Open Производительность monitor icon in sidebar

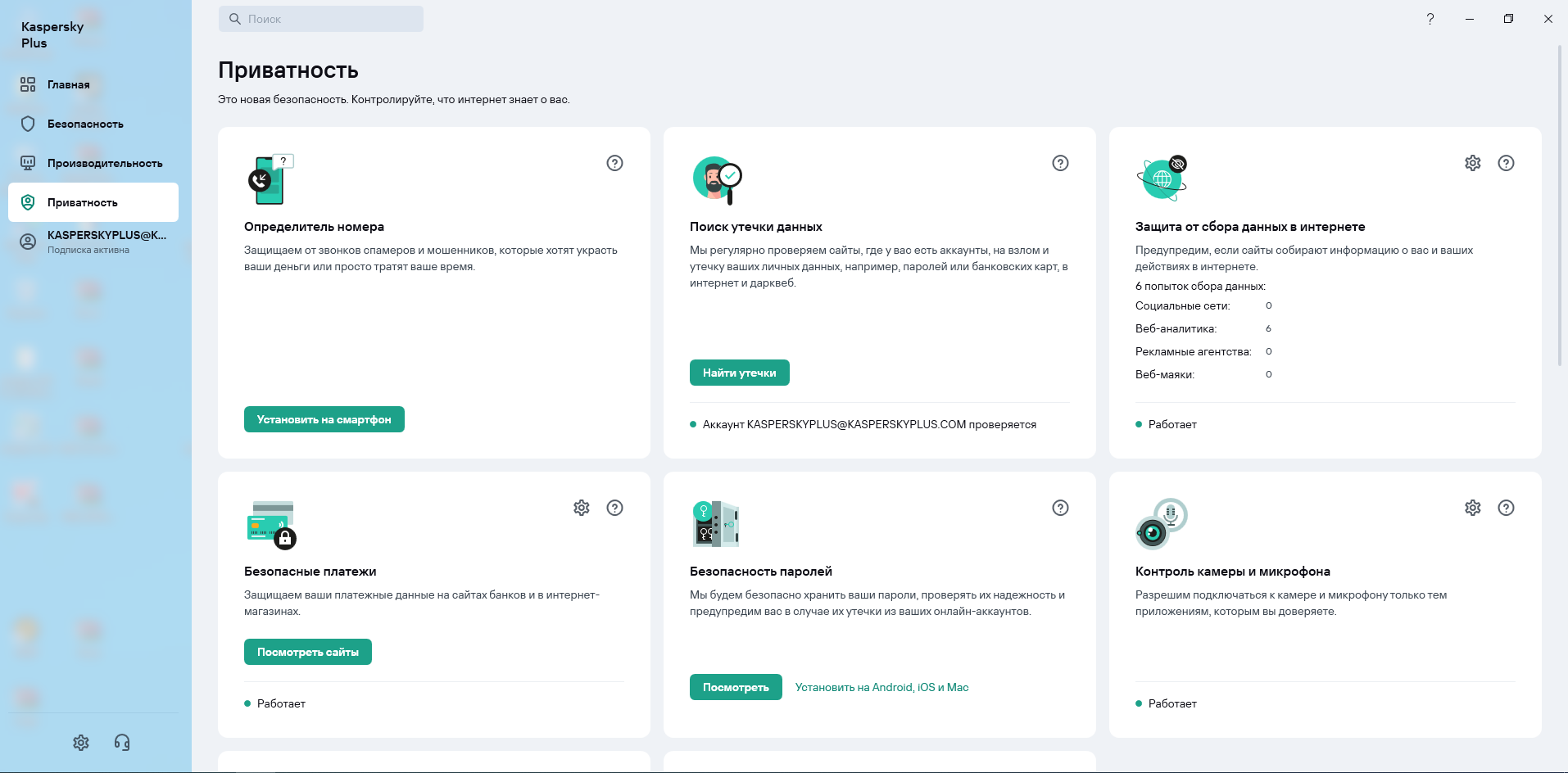pos(28,163)
